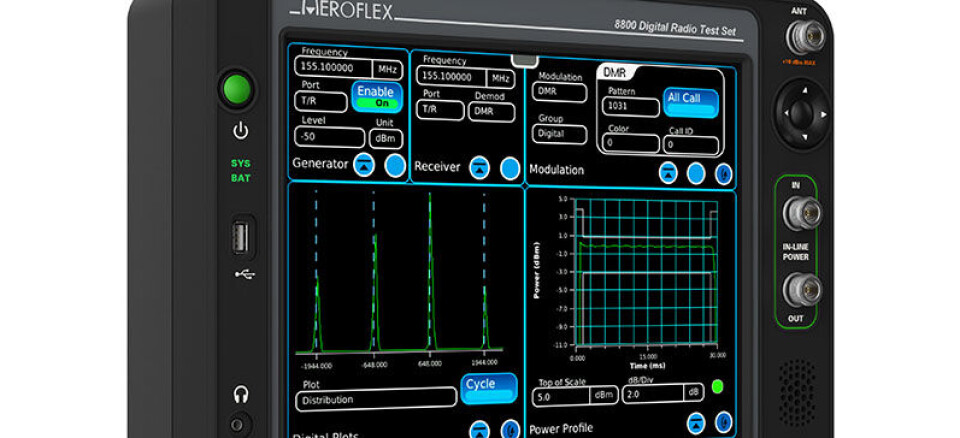Image resolution: width=960 pixels, height=438 pixels.
Task: Edit the dB/Div 2.0 field
Action: tap(653, 394)
